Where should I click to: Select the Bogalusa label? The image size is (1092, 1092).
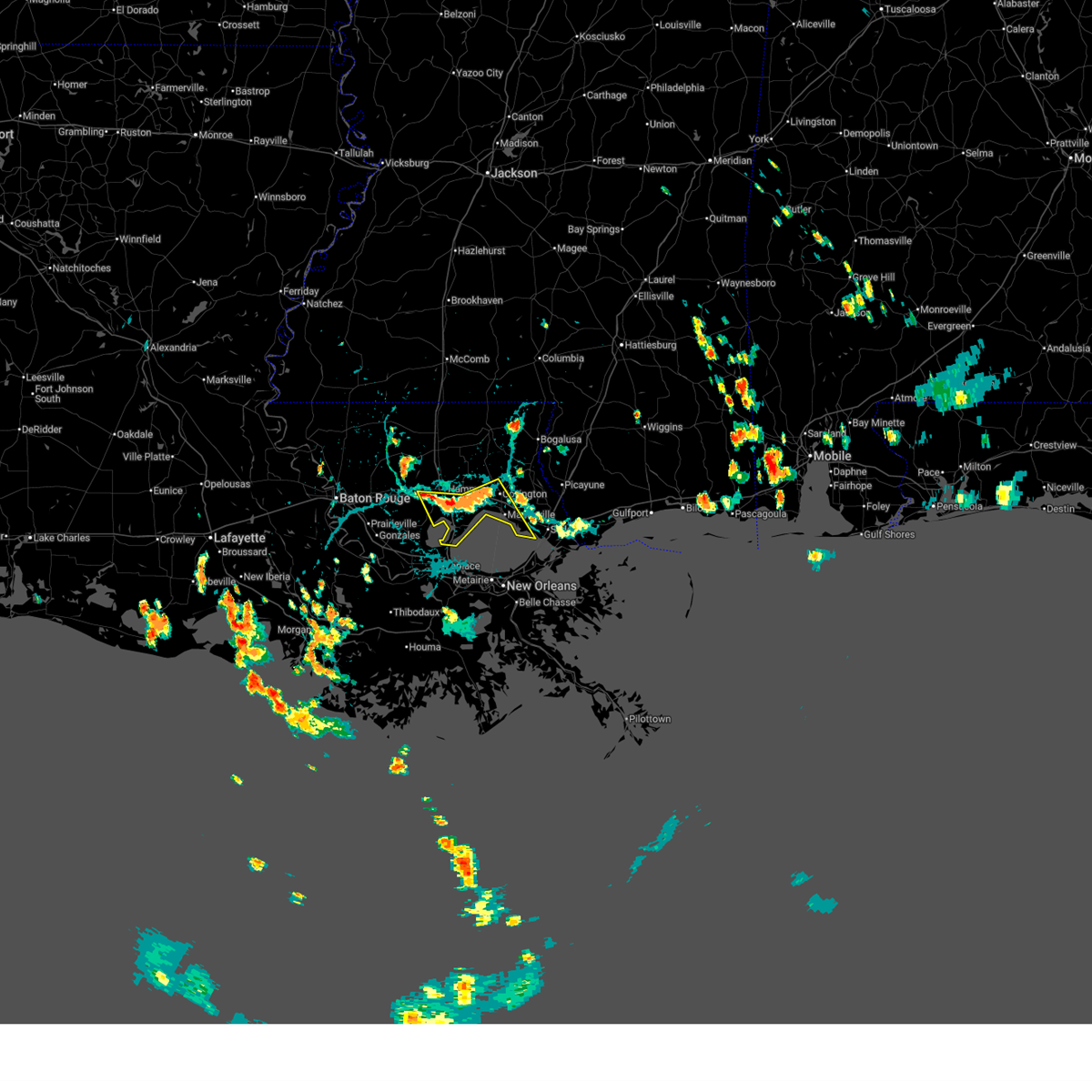pyautogui.click(x=561, y=440)
